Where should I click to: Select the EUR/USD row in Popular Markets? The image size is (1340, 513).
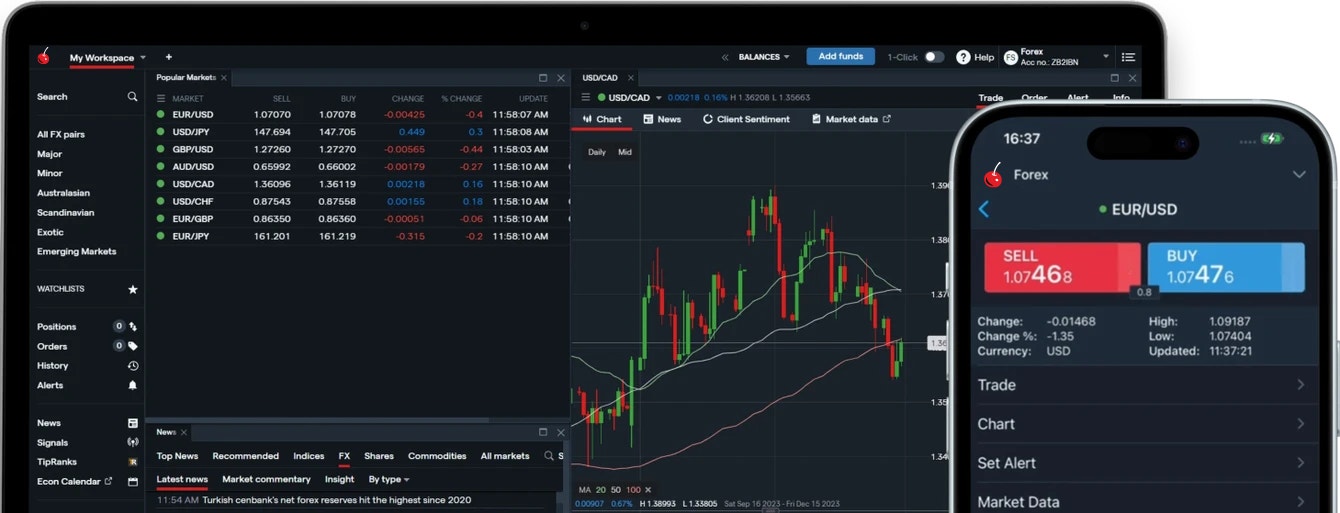(358, 114)
